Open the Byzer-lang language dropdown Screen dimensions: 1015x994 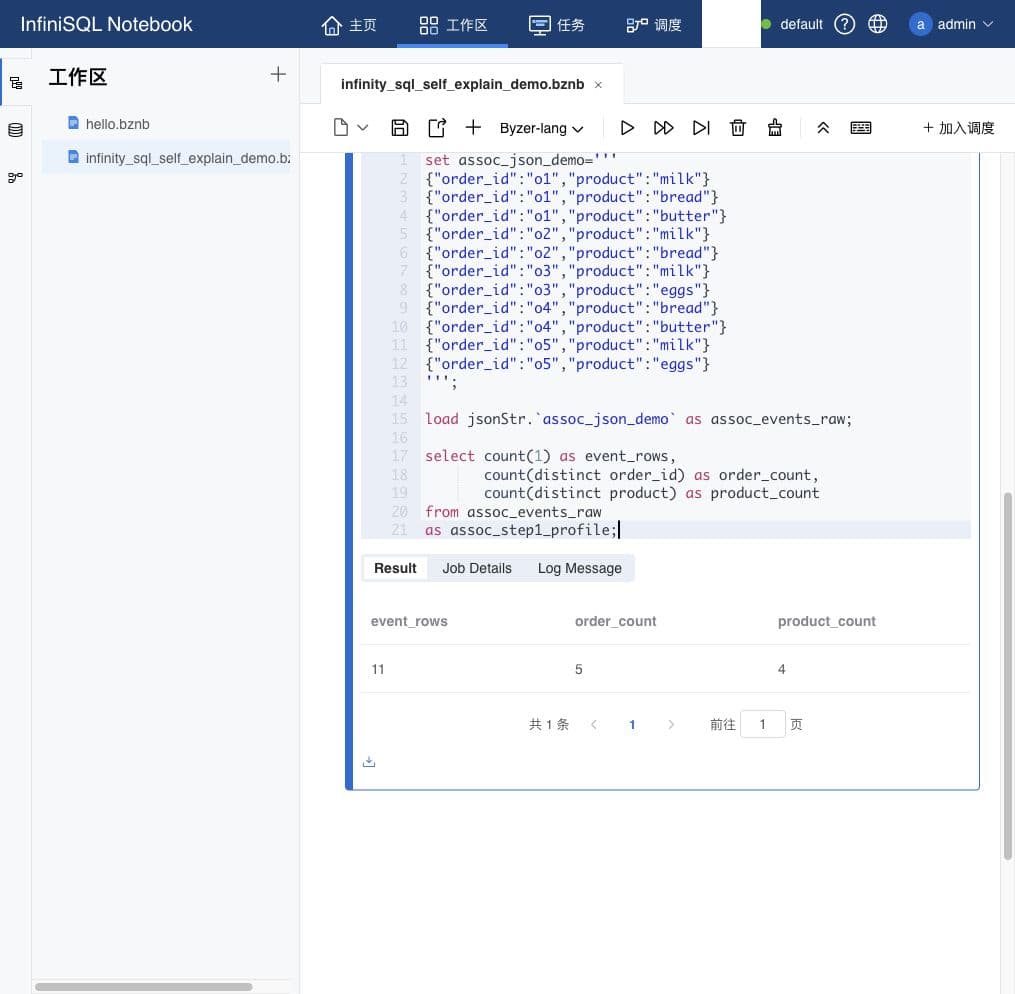[541, 128]
